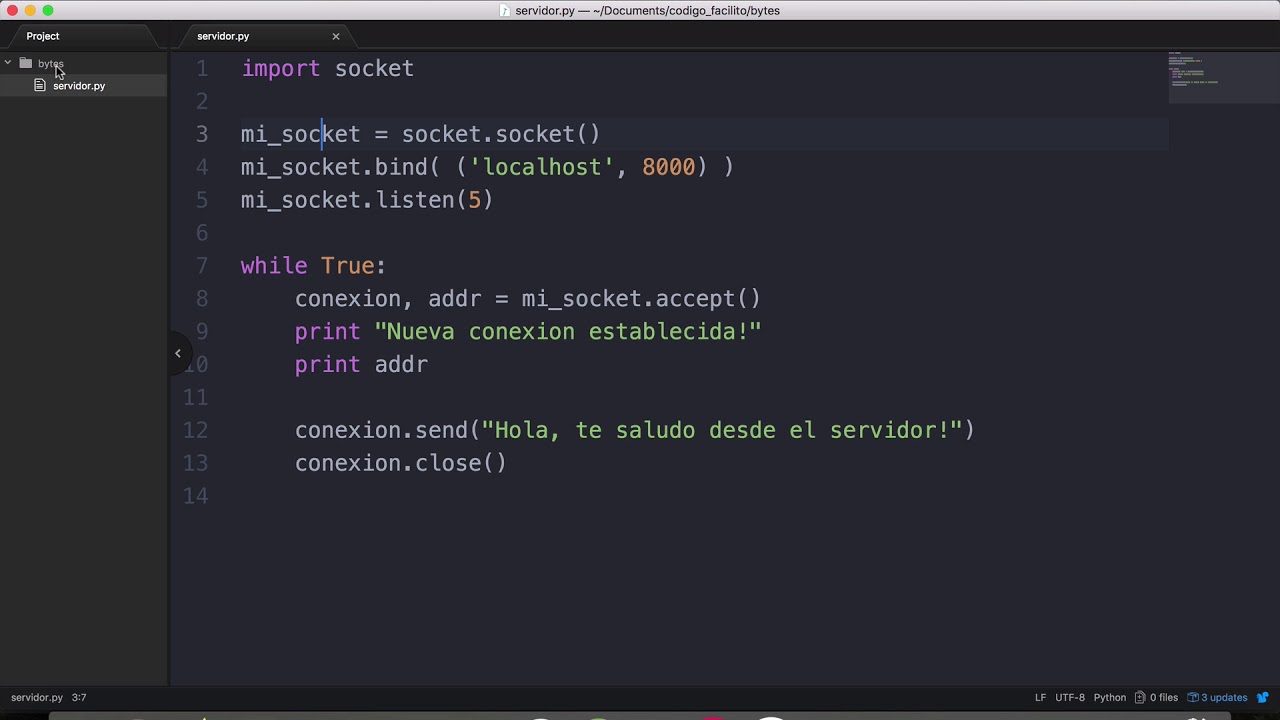Click line number 7 in the gutter
The height and width of the screenshot is (720, 1280).
click(x=202, y=266)
